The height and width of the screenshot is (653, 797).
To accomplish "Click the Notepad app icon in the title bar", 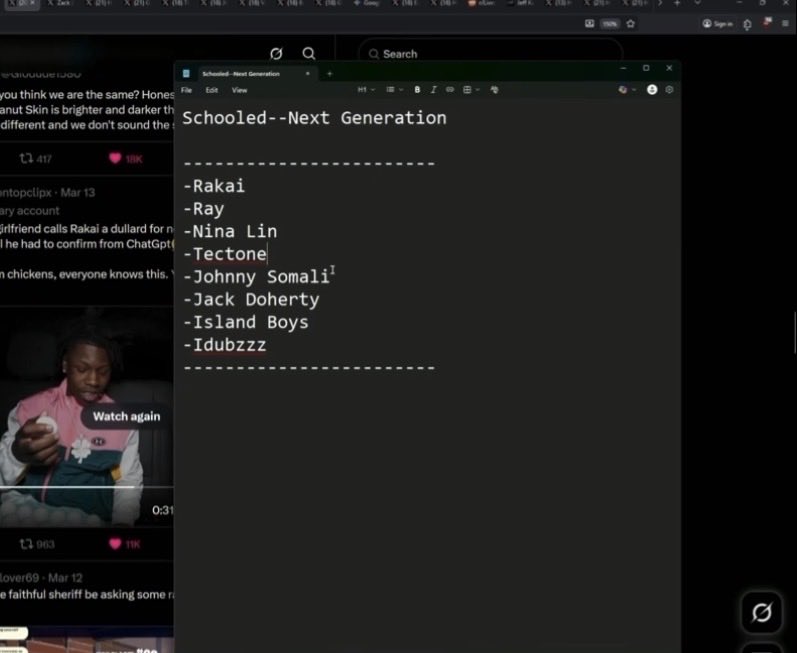I will [x=186, y=74].
